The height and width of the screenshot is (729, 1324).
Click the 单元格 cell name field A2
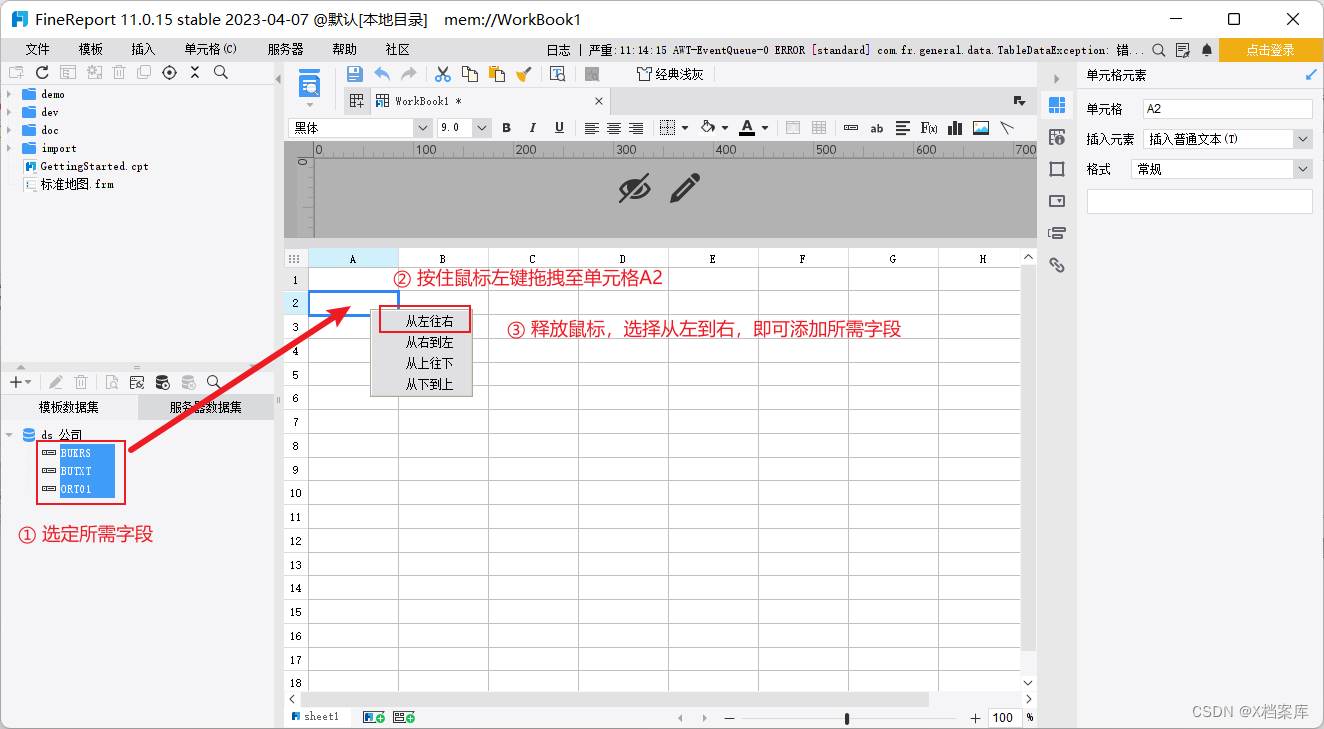[x=1227, y=109]
